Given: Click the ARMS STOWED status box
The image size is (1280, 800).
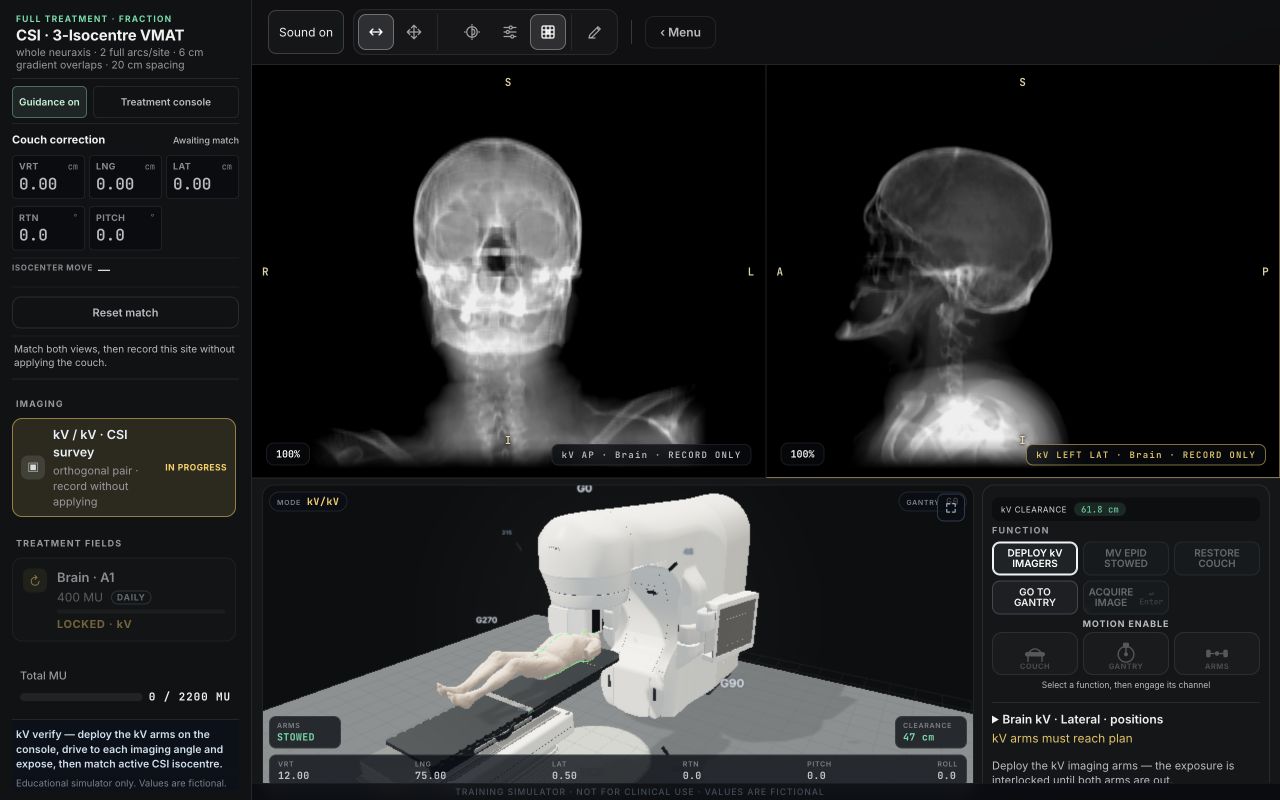Looking at the screenshot, I should [304, 732].
